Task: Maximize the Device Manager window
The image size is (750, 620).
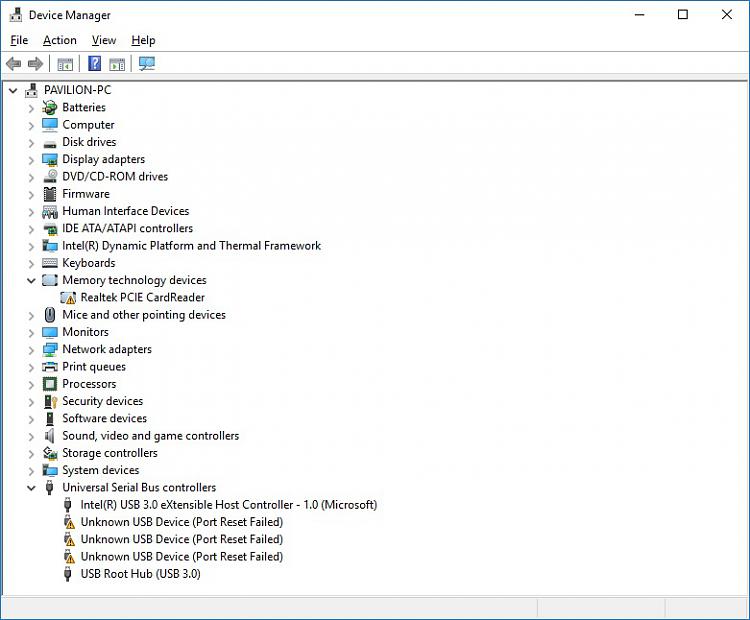Action: pos(683,15)
